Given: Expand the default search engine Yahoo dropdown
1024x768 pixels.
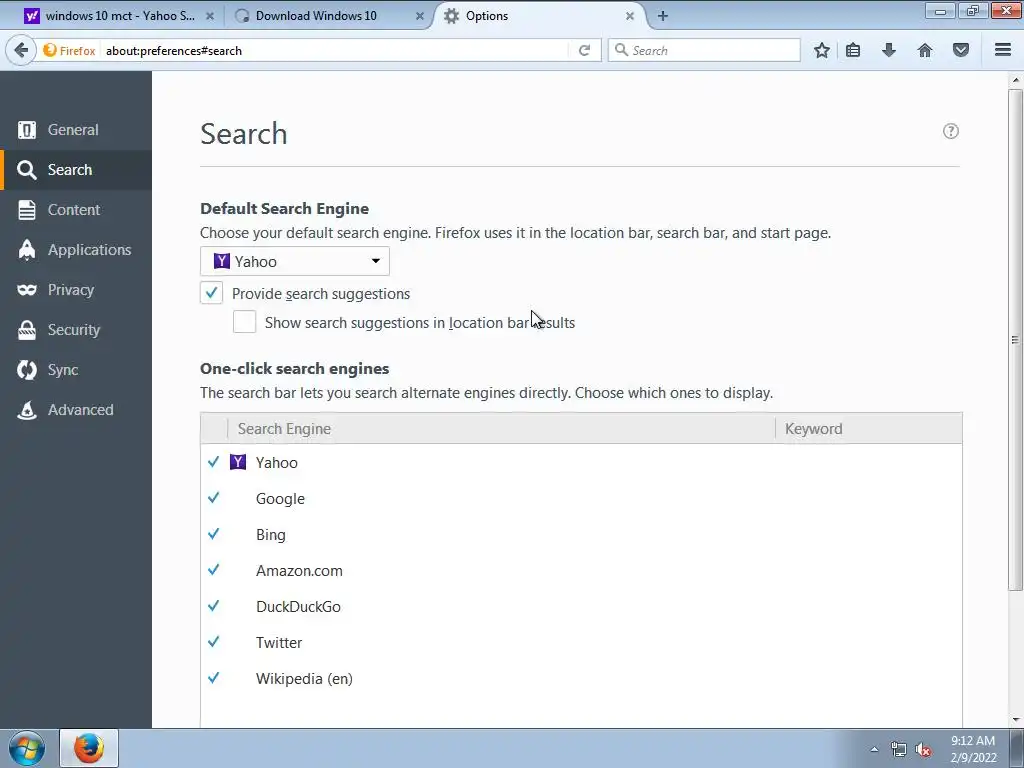Looking at the screenshot, I should click(295, 261).
